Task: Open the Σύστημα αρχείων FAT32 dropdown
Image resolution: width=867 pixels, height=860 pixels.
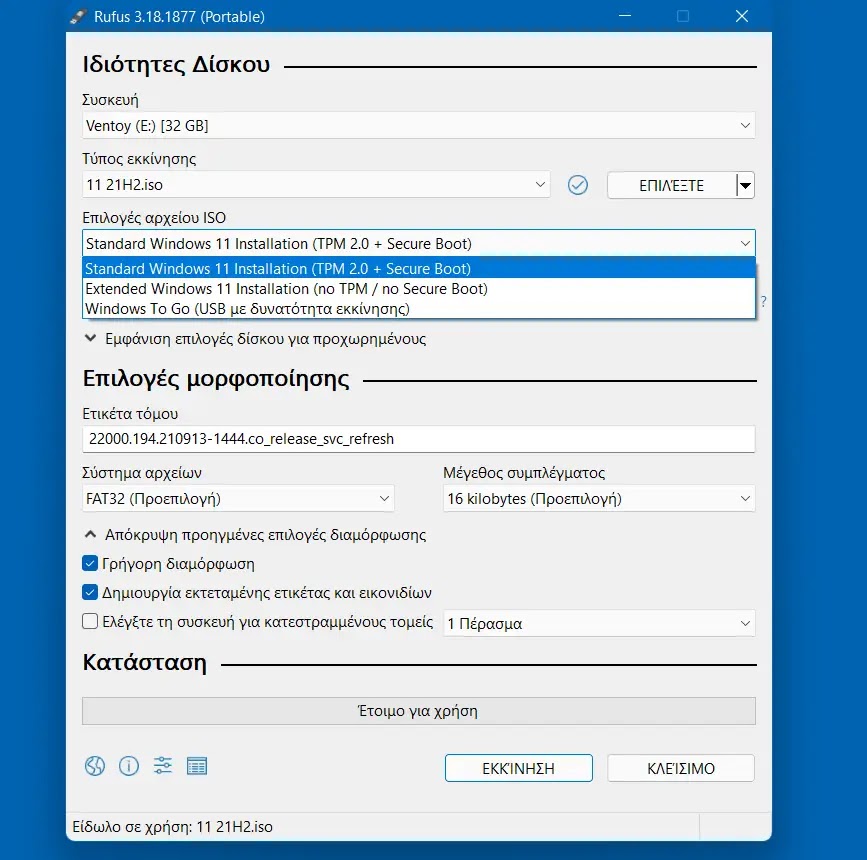Action: pyautogui.click(x=238, y=498)
